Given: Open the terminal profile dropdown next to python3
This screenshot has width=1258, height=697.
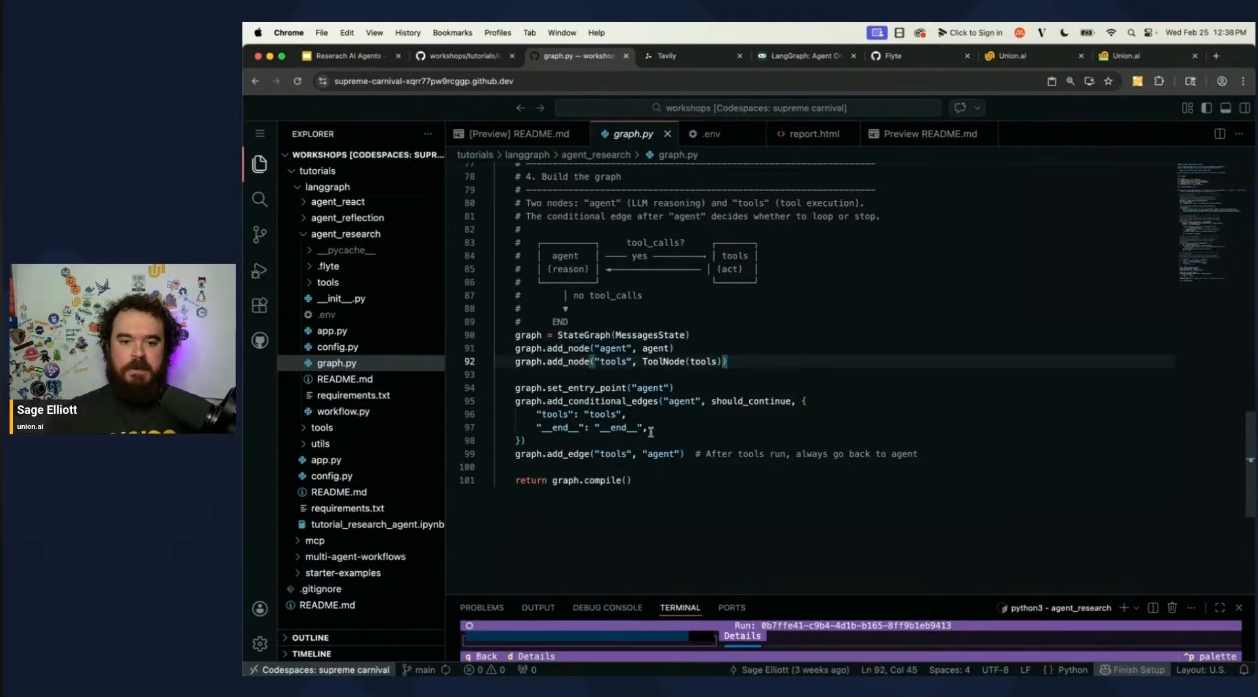Looking at the screenshot, I should tap(1136, 607).
